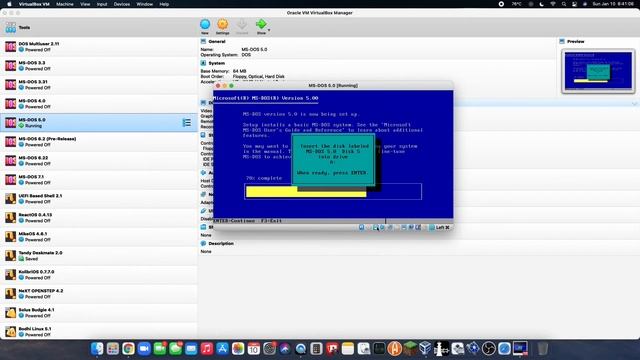
Task: Click the yellow setup progress bar in the VM
Action: tap(306, 192)
